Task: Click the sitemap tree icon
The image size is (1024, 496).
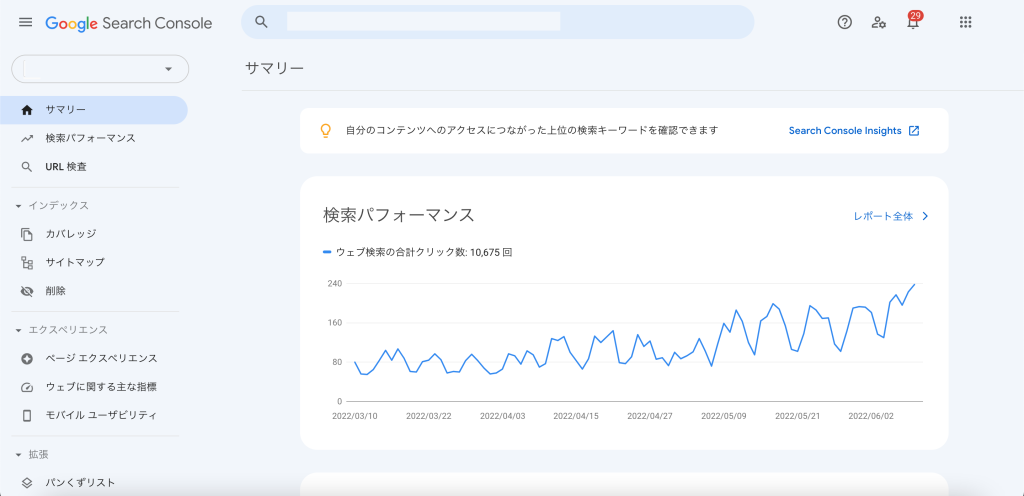Action: [27, 263]
